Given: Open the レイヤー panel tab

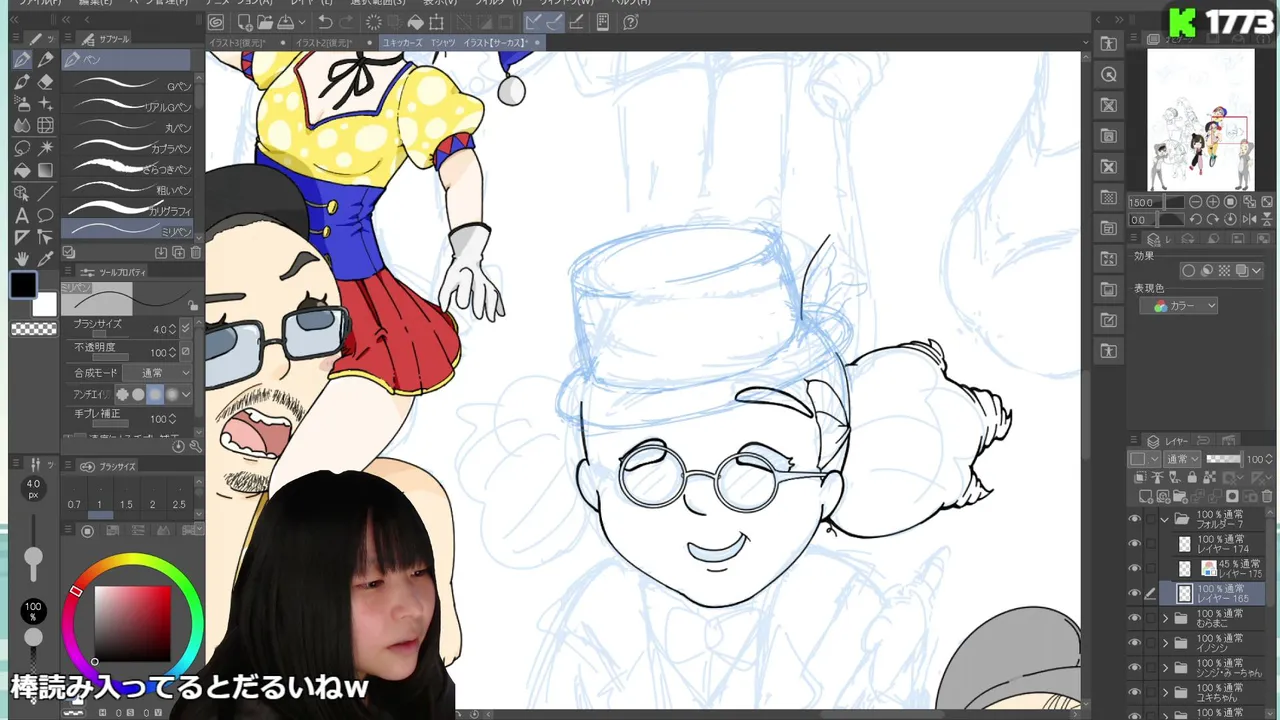Looking at the screenshot, I should 1167,441.
